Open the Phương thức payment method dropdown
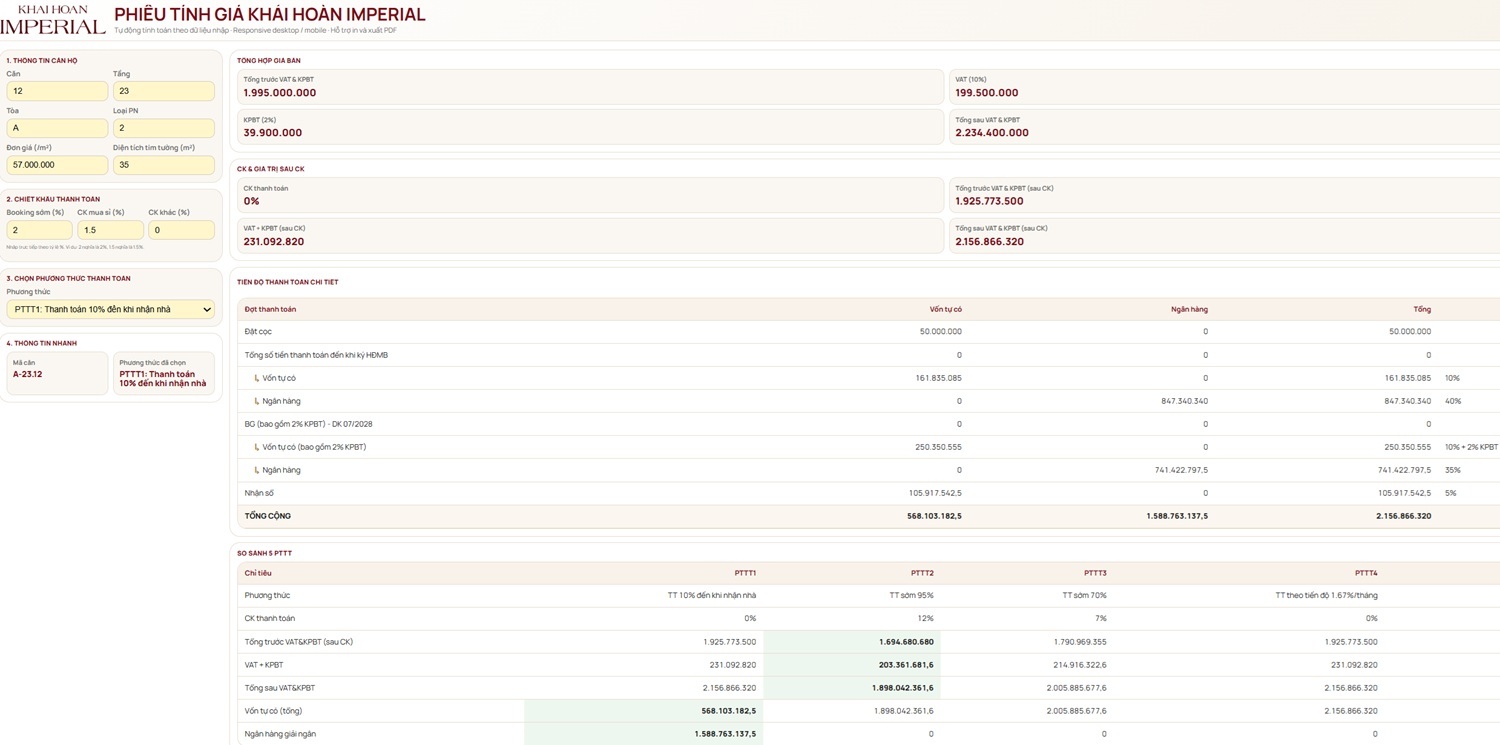This screenshot has height=745, width=1500. point(111,310)
